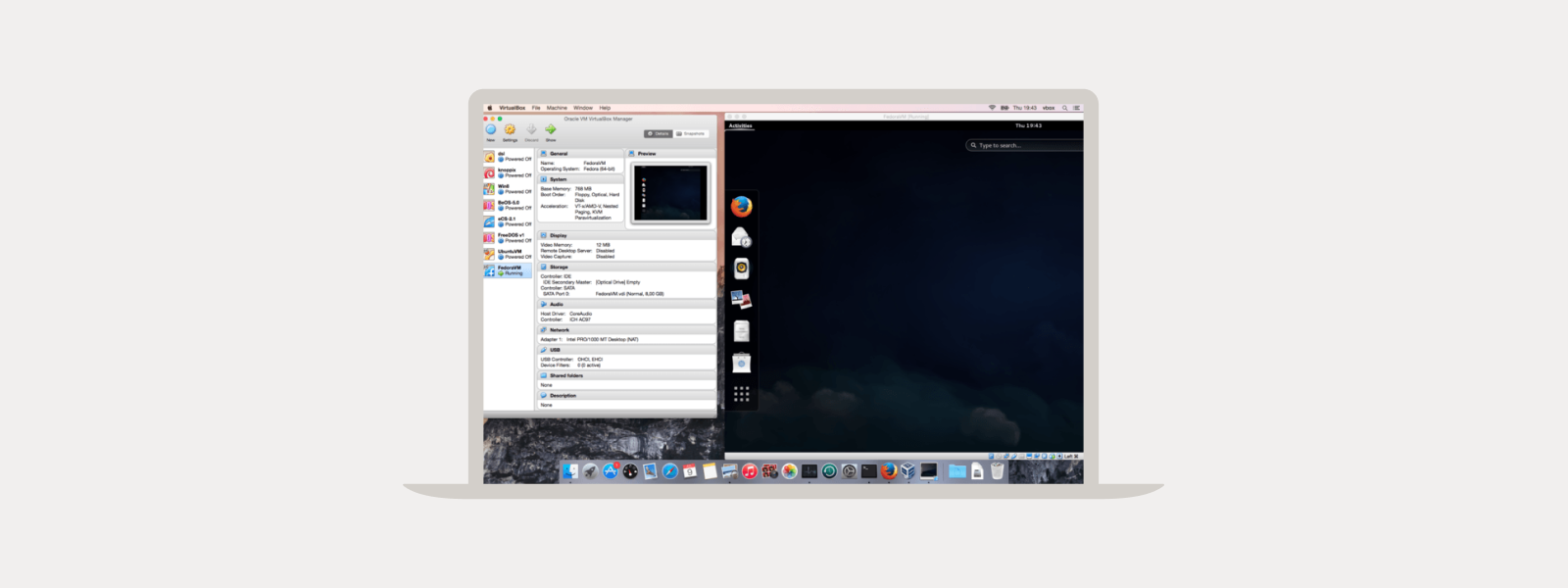Click the Fedora clock Thu 19:43

[x=1028, y=125]
